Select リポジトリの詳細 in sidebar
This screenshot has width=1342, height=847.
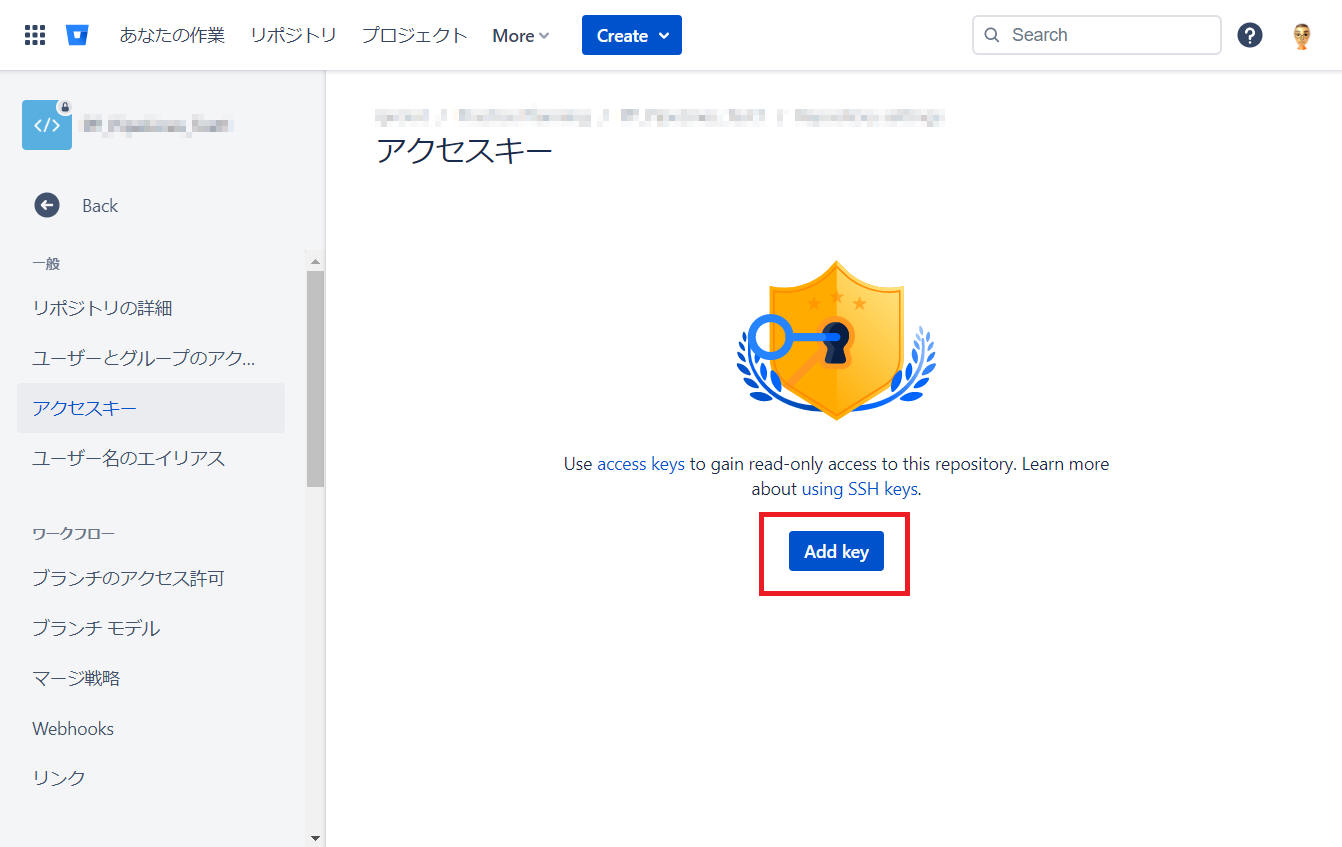(x=102, y=308)
